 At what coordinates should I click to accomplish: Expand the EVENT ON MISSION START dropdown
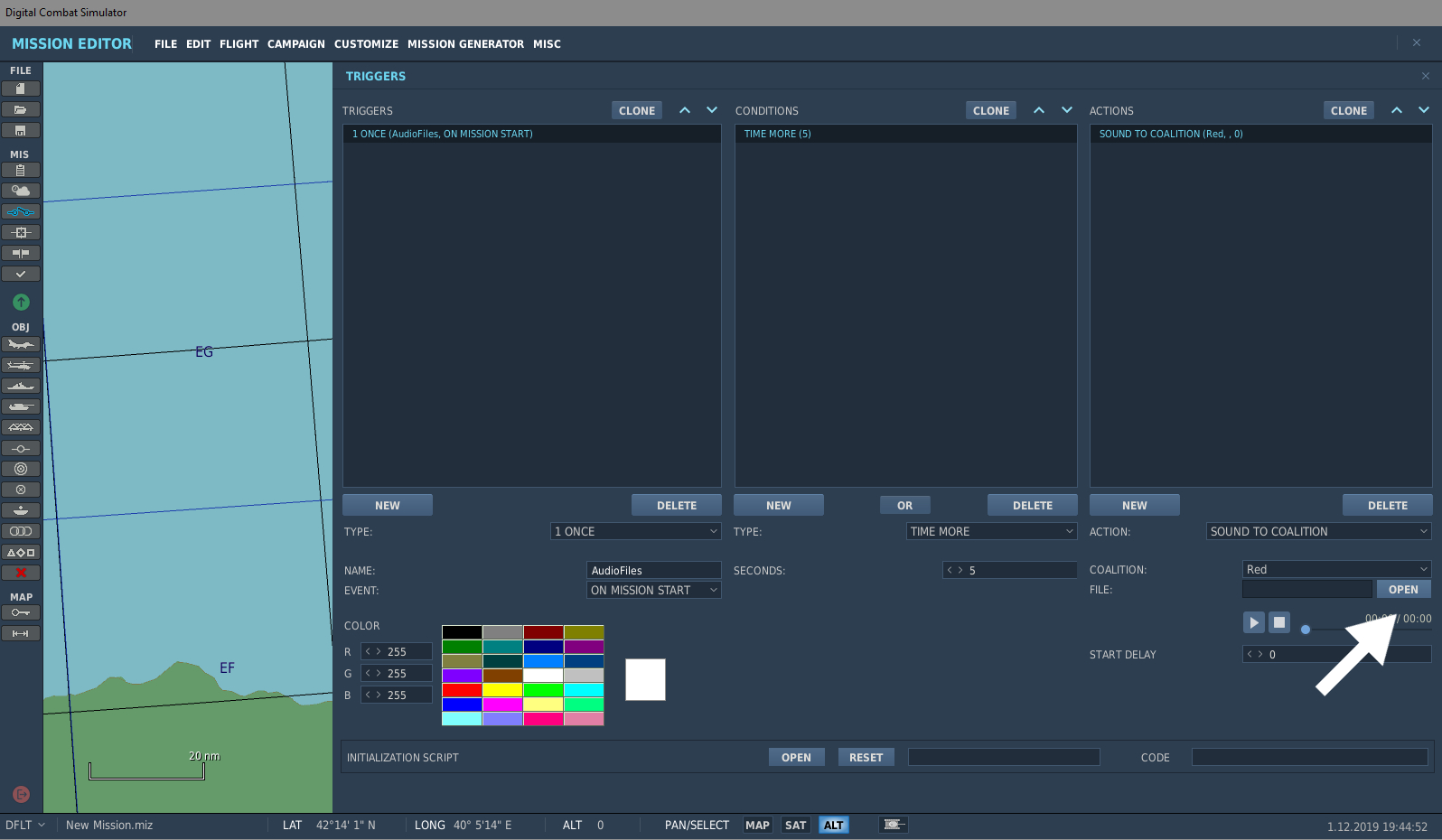point(653,590)
